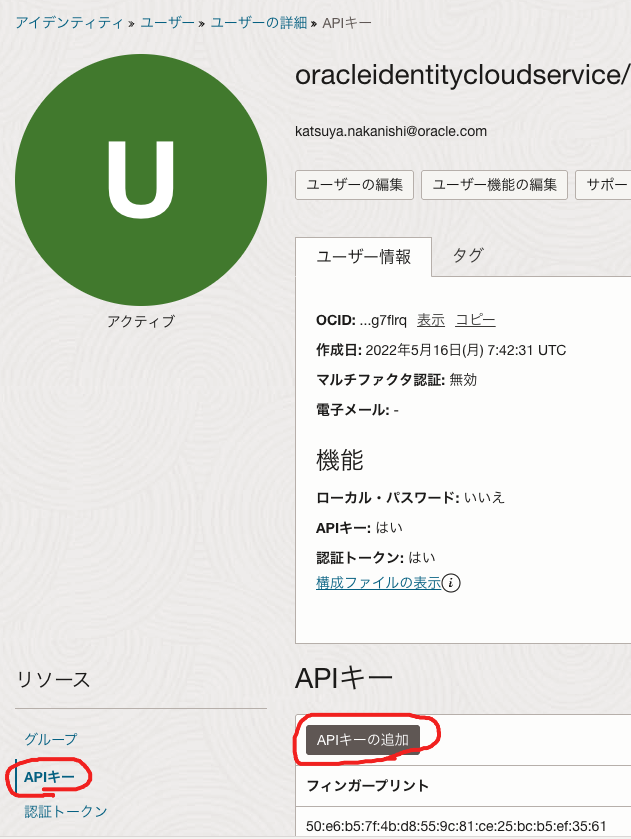Switch to the ユーザー情報 tab
Viewport: 631px width, 839px height.
tap(363, 257)
